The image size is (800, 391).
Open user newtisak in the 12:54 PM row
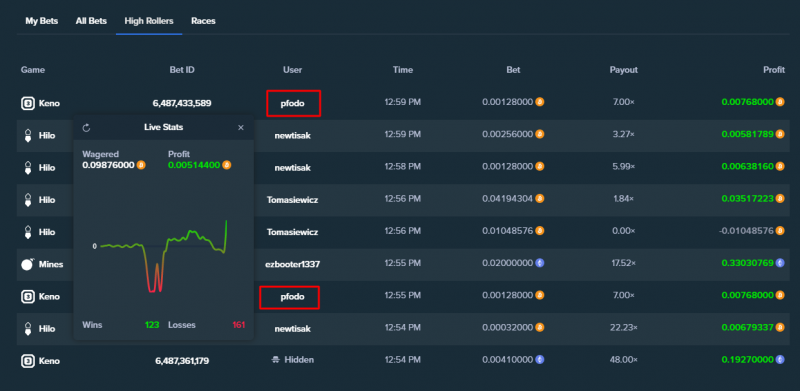pos(292,329)
